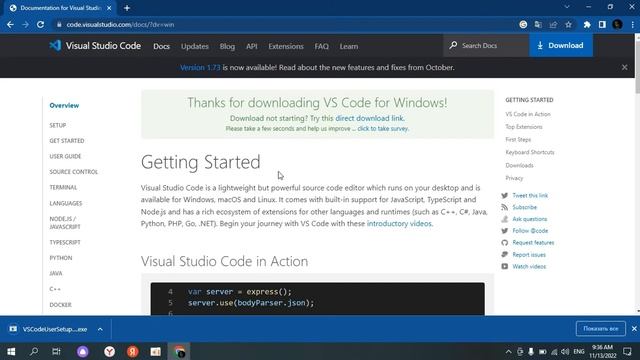Jump to Top Extensions section
Image resolution: width=640 pixels, height=360 pixels.
coord(524,127)
